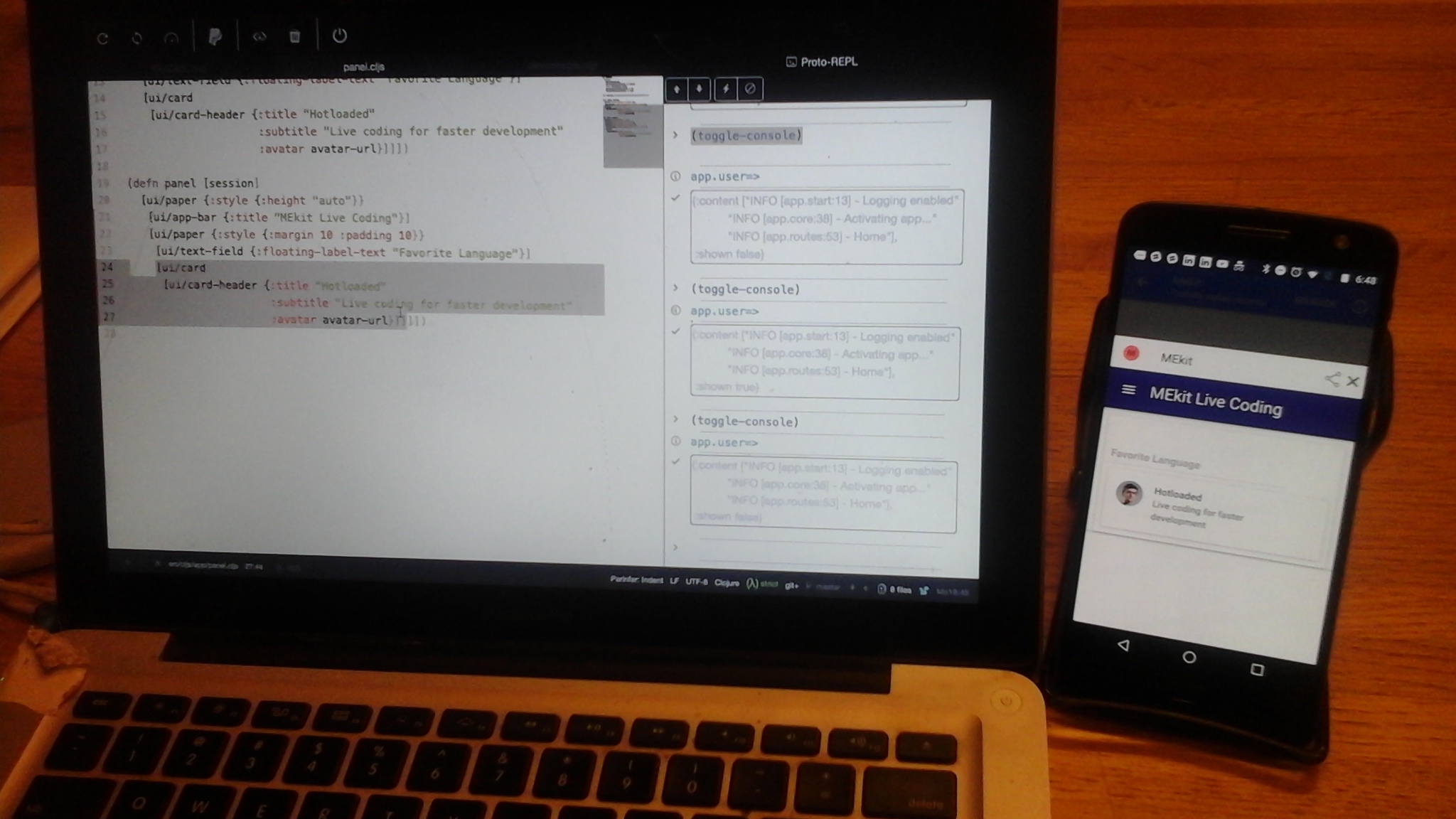Tap the Android back button on the phone
The width and height of the screenshot is (1456, 819).
pos(1123,646)
